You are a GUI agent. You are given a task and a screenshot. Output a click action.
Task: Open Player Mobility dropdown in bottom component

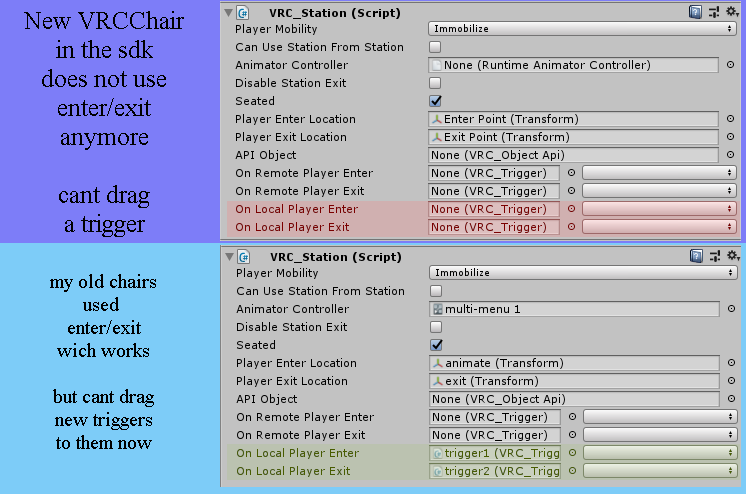point(583,273)
